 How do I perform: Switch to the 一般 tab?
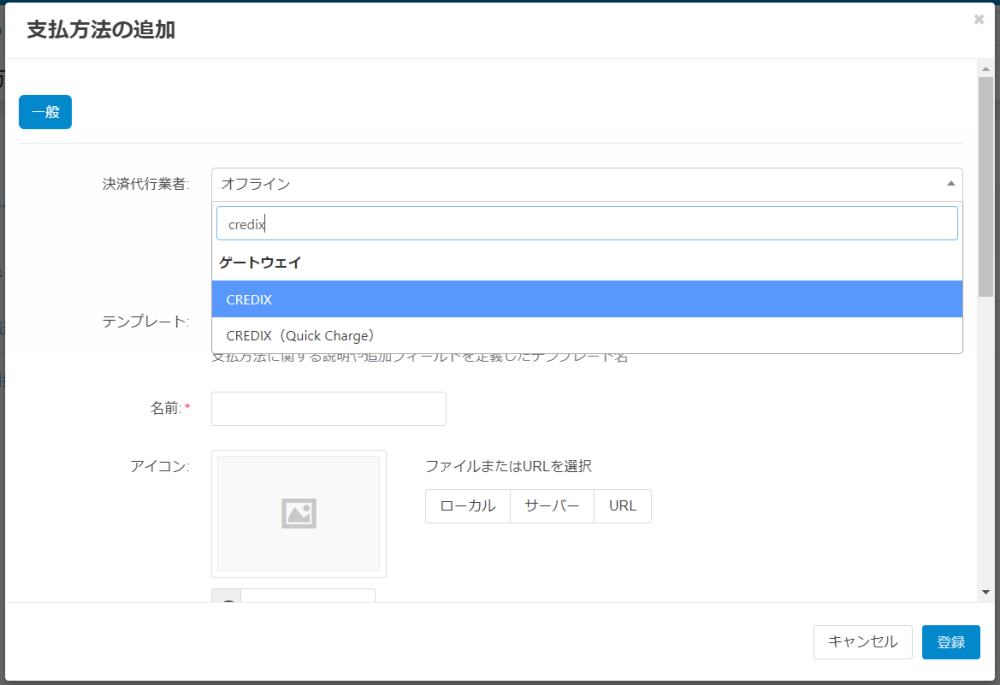click(45, 112)
